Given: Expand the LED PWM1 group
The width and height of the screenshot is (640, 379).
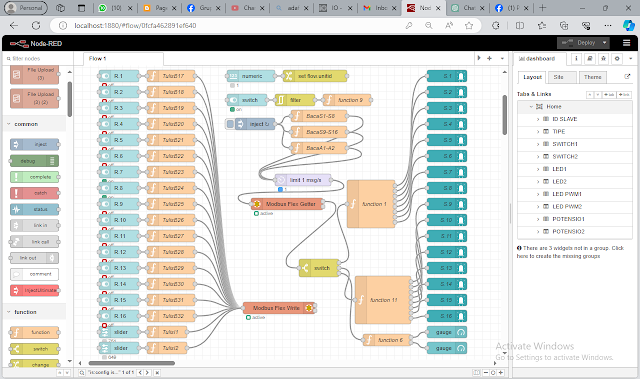Looking at the screenshot, I should coord(538,194).
